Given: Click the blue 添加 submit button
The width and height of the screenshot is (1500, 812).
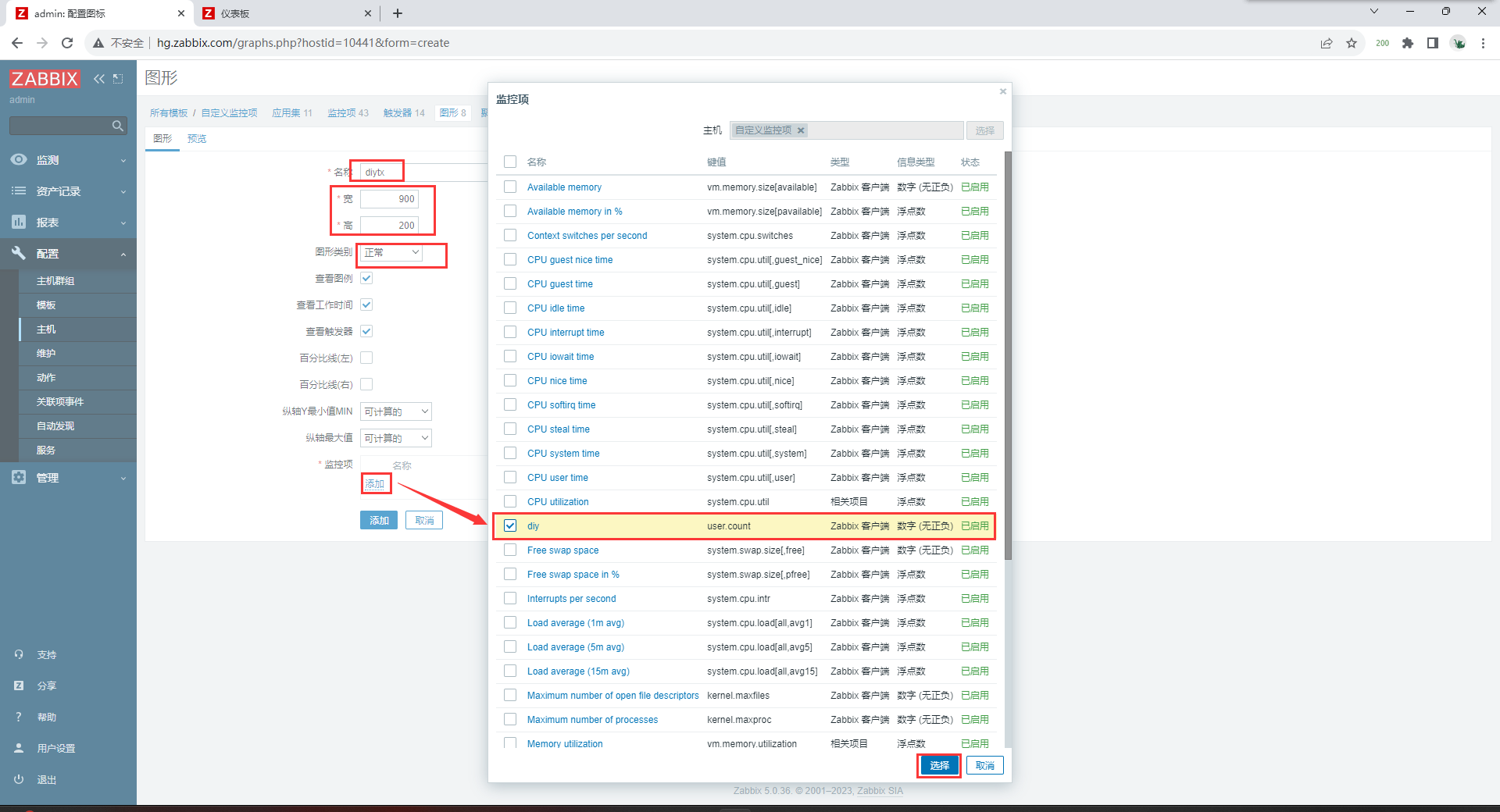Looking at the screenshot, I should click(379, 520).
